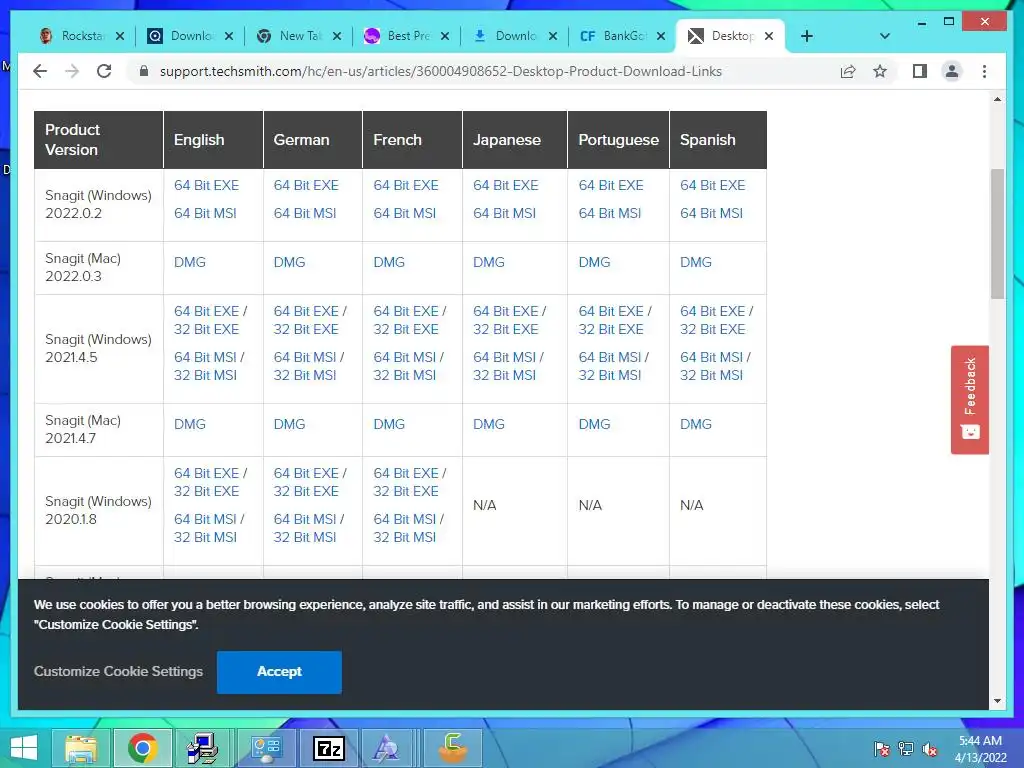Open the Windows Start button

coord(24,748)
